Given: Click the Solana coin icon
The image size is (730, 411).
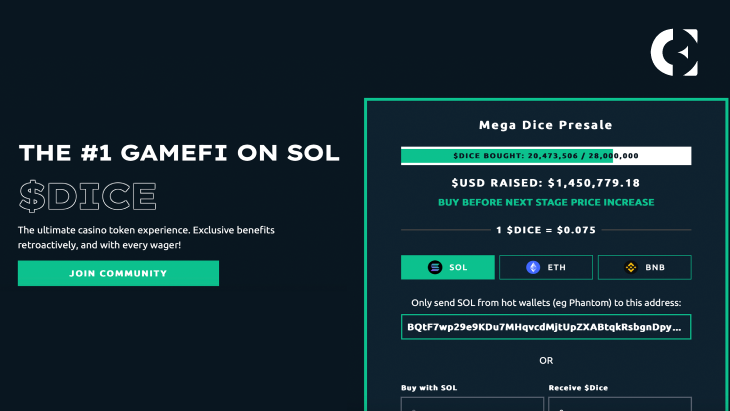Looking at the screenshot, I should click(435, 267).
